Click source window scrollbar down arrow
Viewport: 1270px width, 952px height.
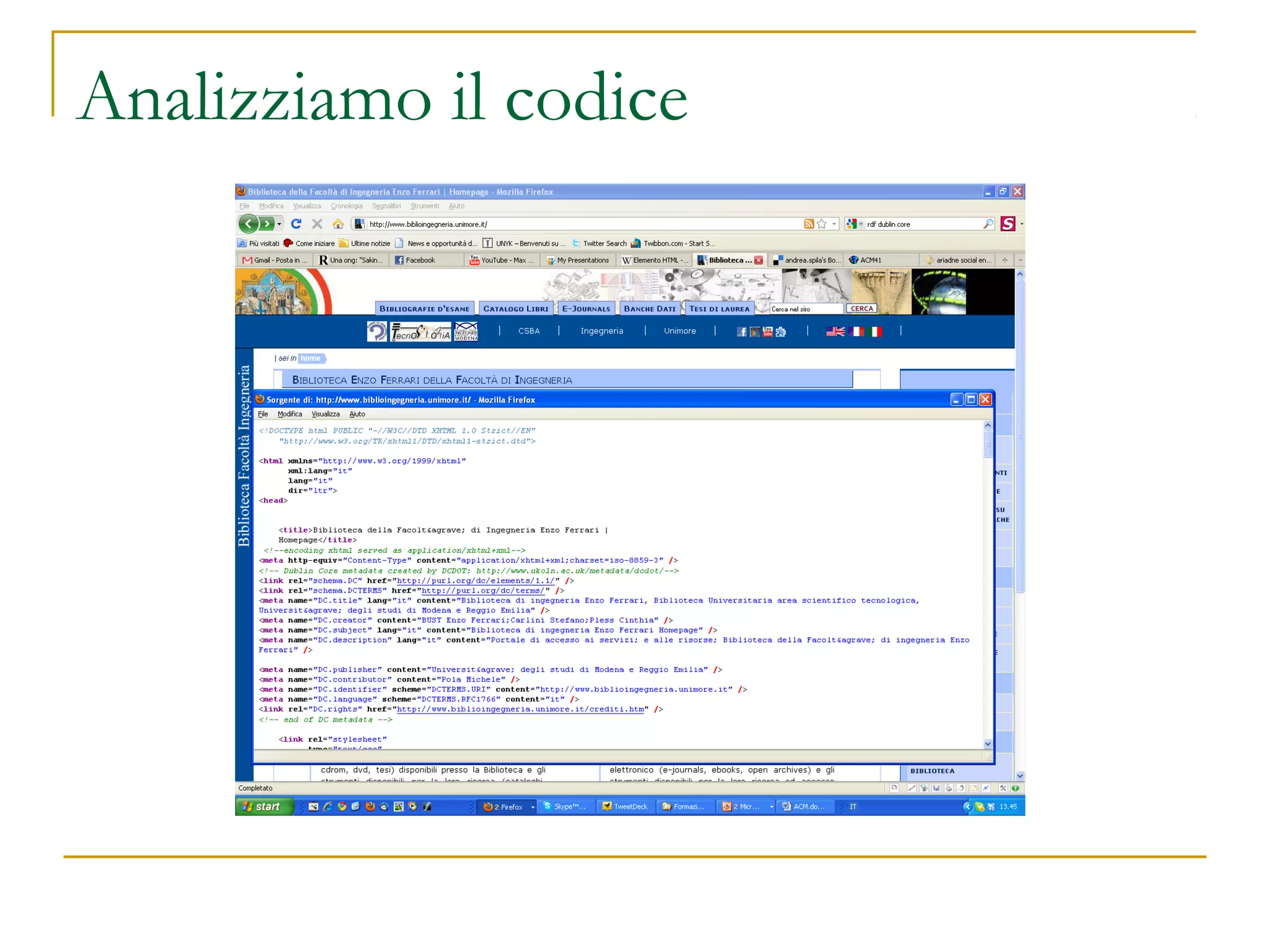[988, 744]
